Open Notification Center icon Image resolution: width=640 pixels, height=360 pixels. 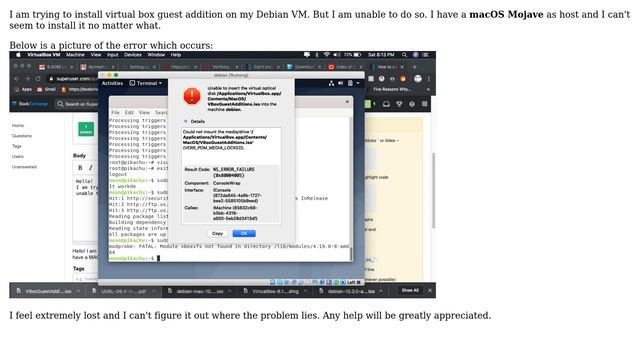tap(425, 55)
